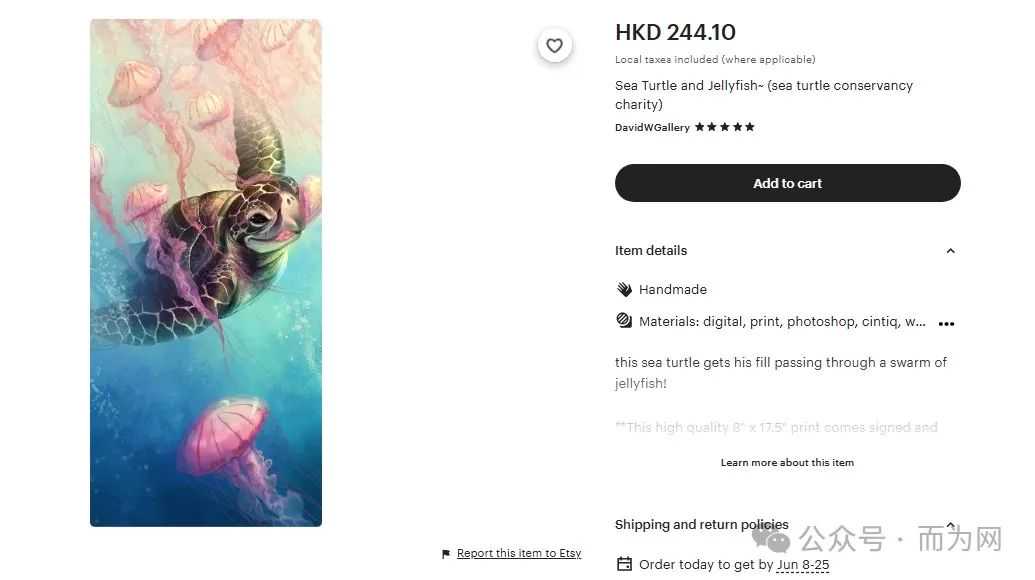Image resolution: width=1035 pixels, height=580 pixels.
Task: Click the Jun 8-25 delivery estimate
Action: [803, 565]
